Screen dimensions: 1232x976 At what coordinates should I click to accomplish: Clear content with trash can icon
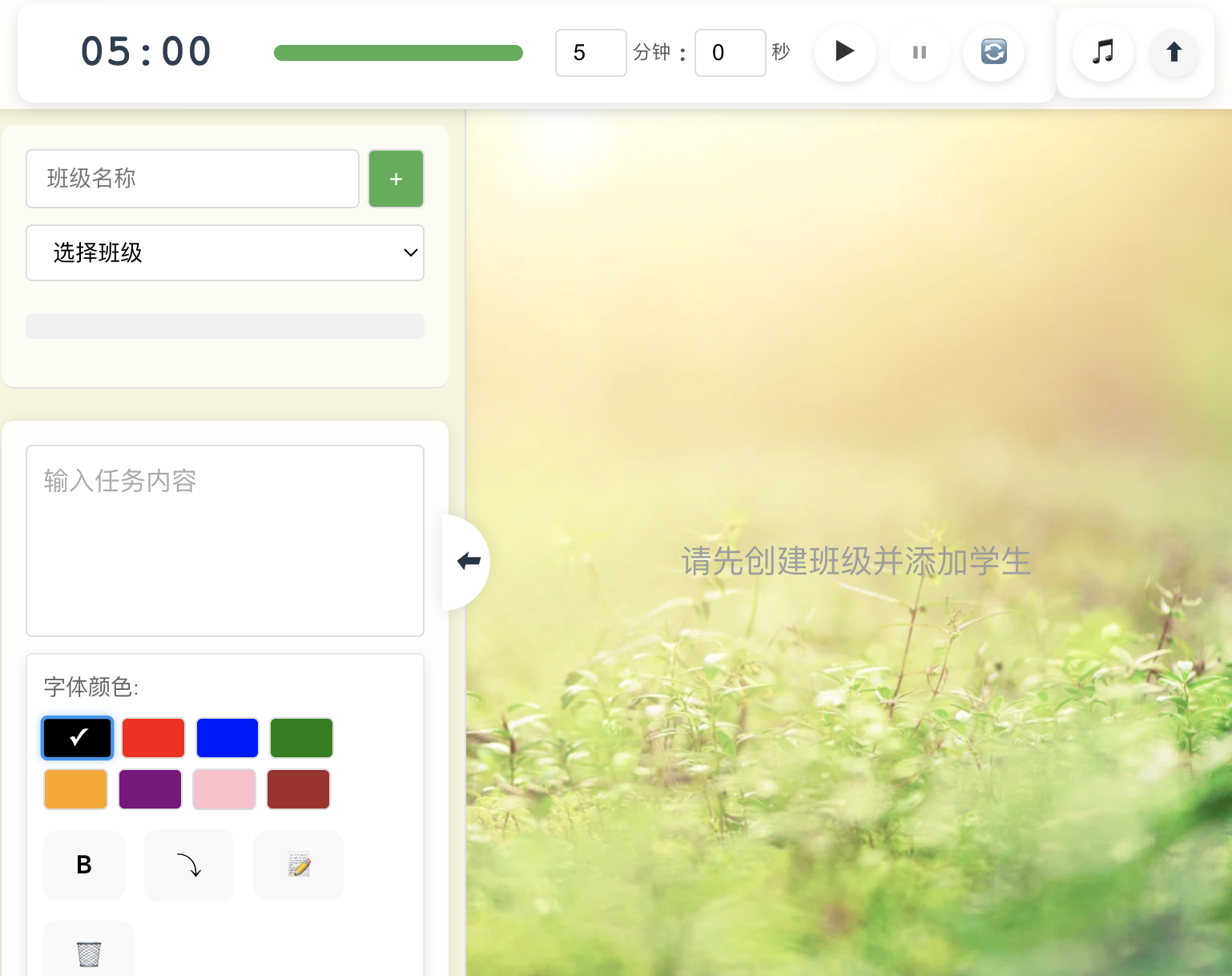pos(88,954)
